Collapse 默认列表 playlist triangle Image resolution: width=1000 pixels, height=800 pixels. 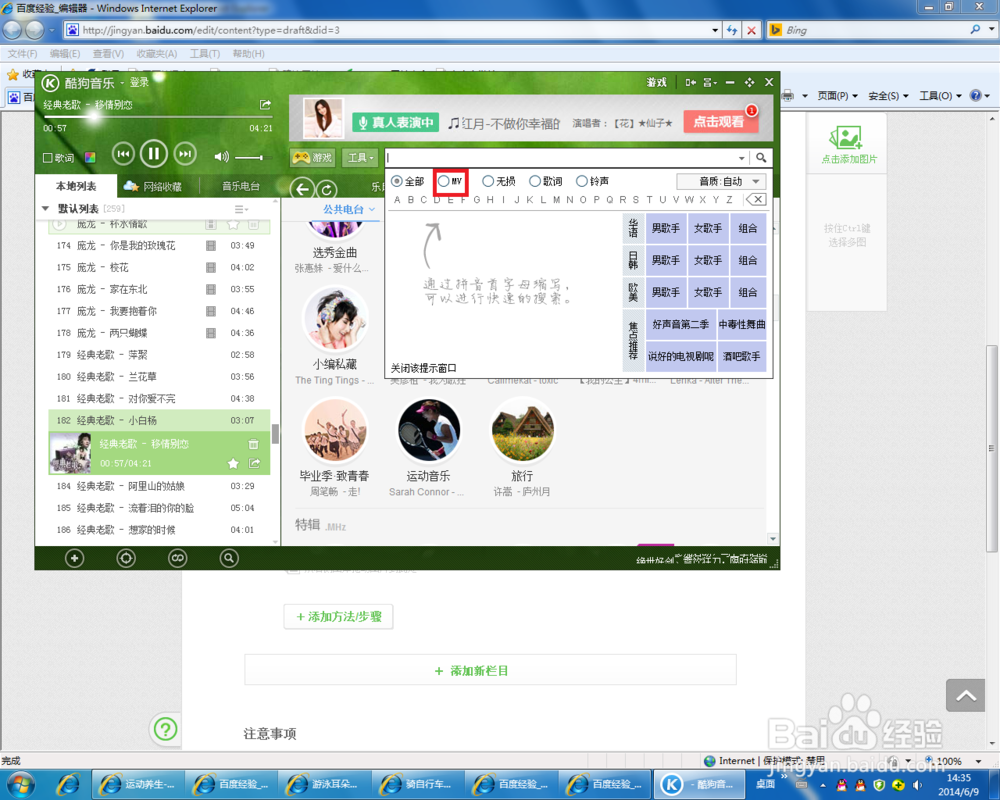tap(45, 209)
